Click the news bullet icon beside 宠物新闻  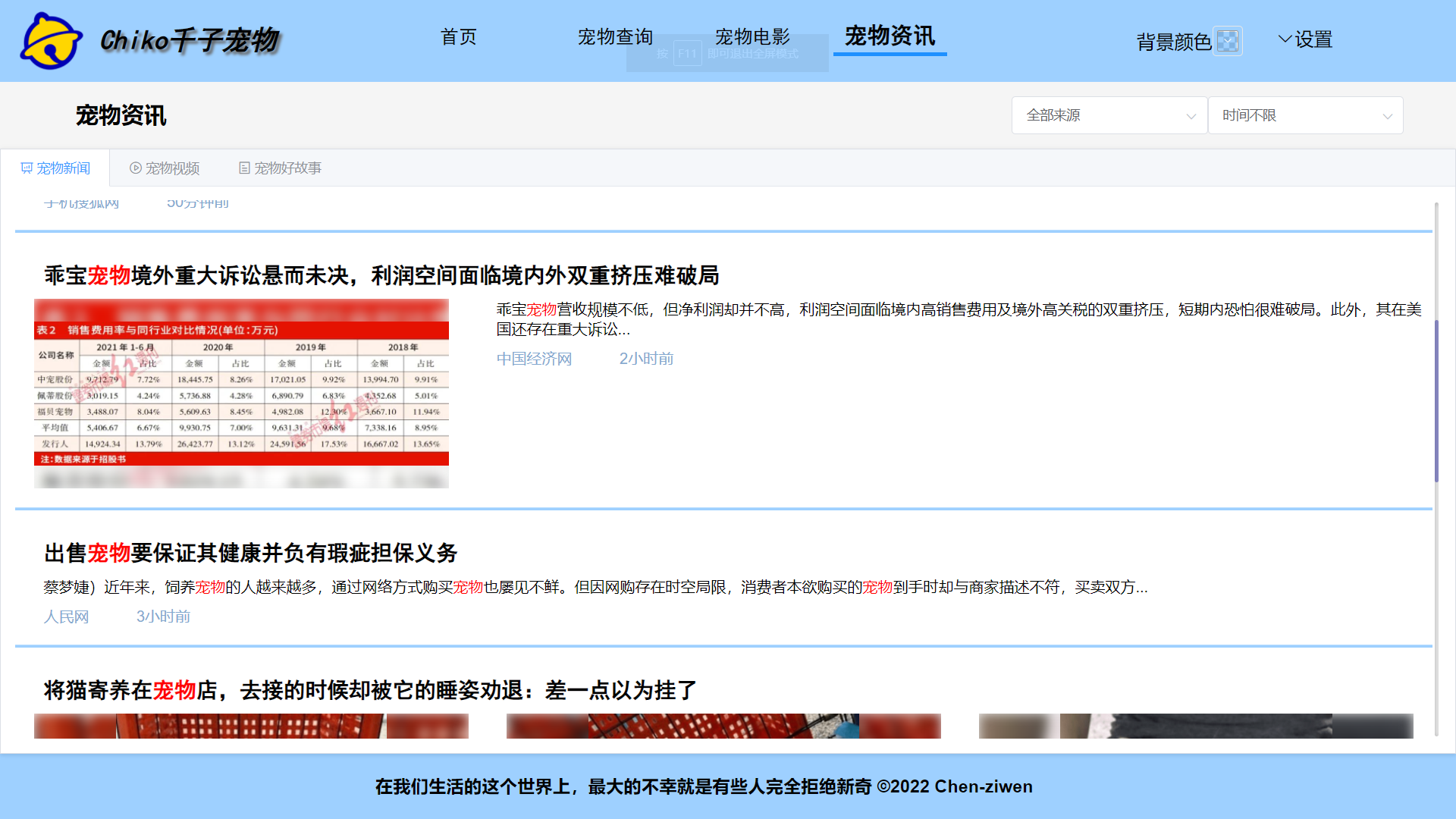coord(26,168)
